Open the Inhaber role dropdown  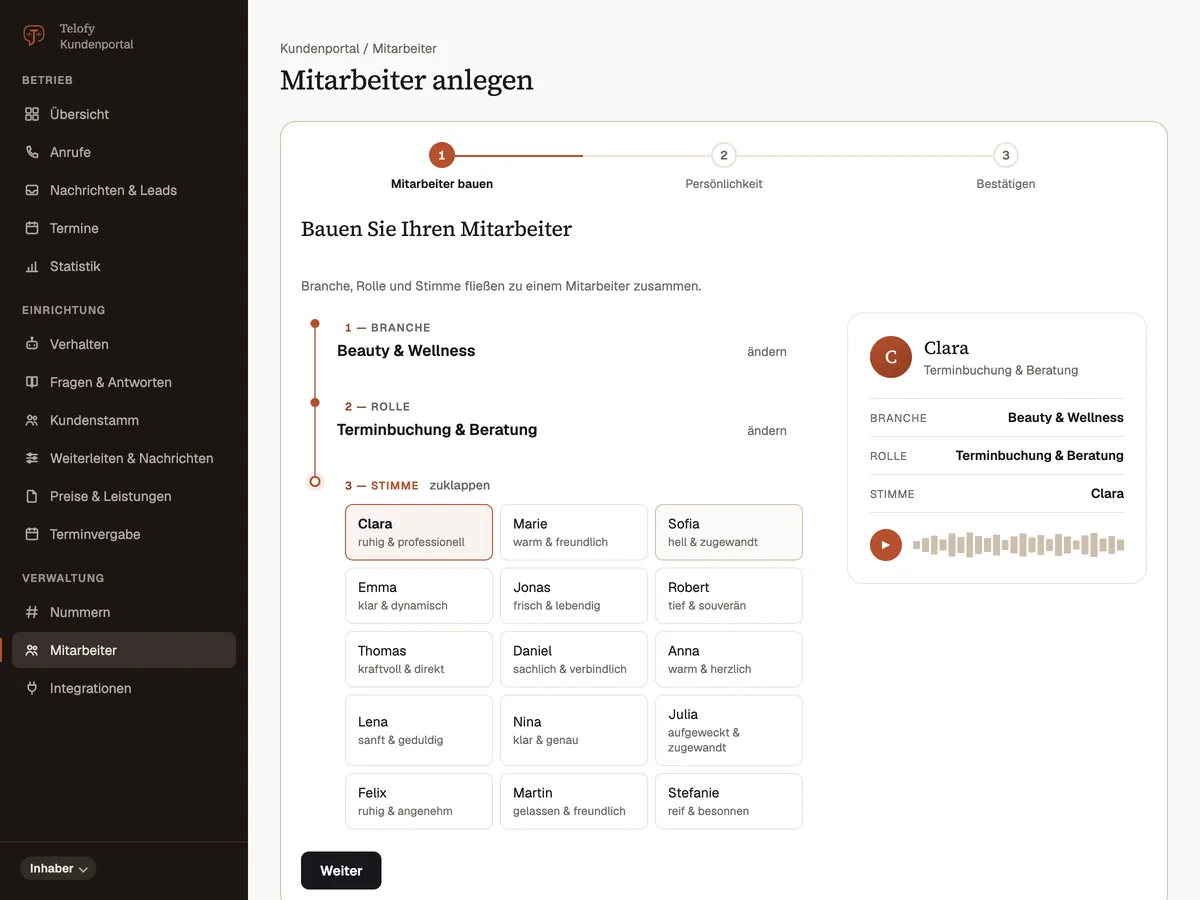(58, 868)
